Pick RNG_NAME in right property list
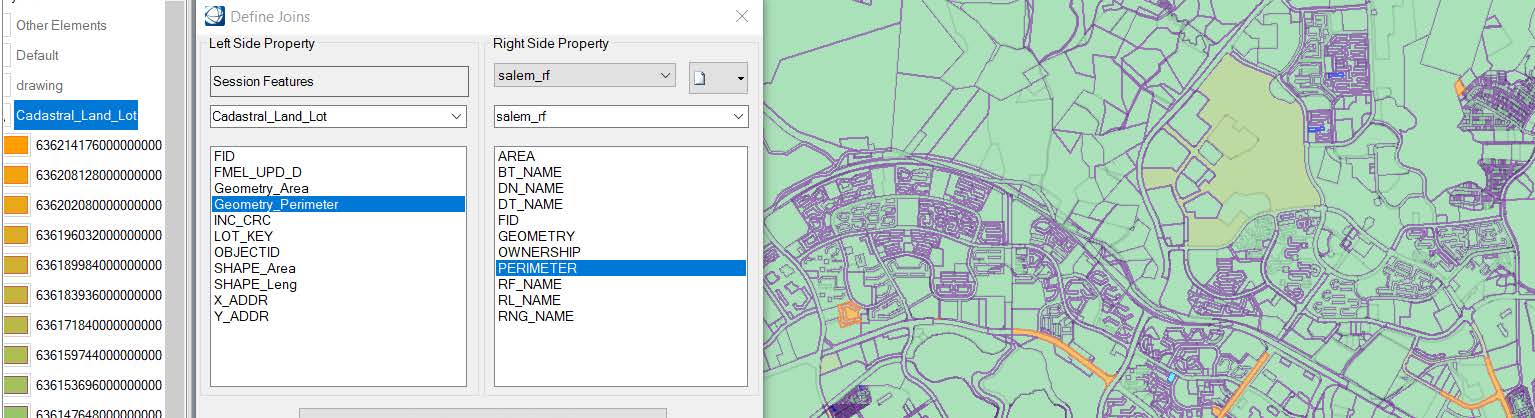This screenshot has height=418, width=1535. pos(535,316)
